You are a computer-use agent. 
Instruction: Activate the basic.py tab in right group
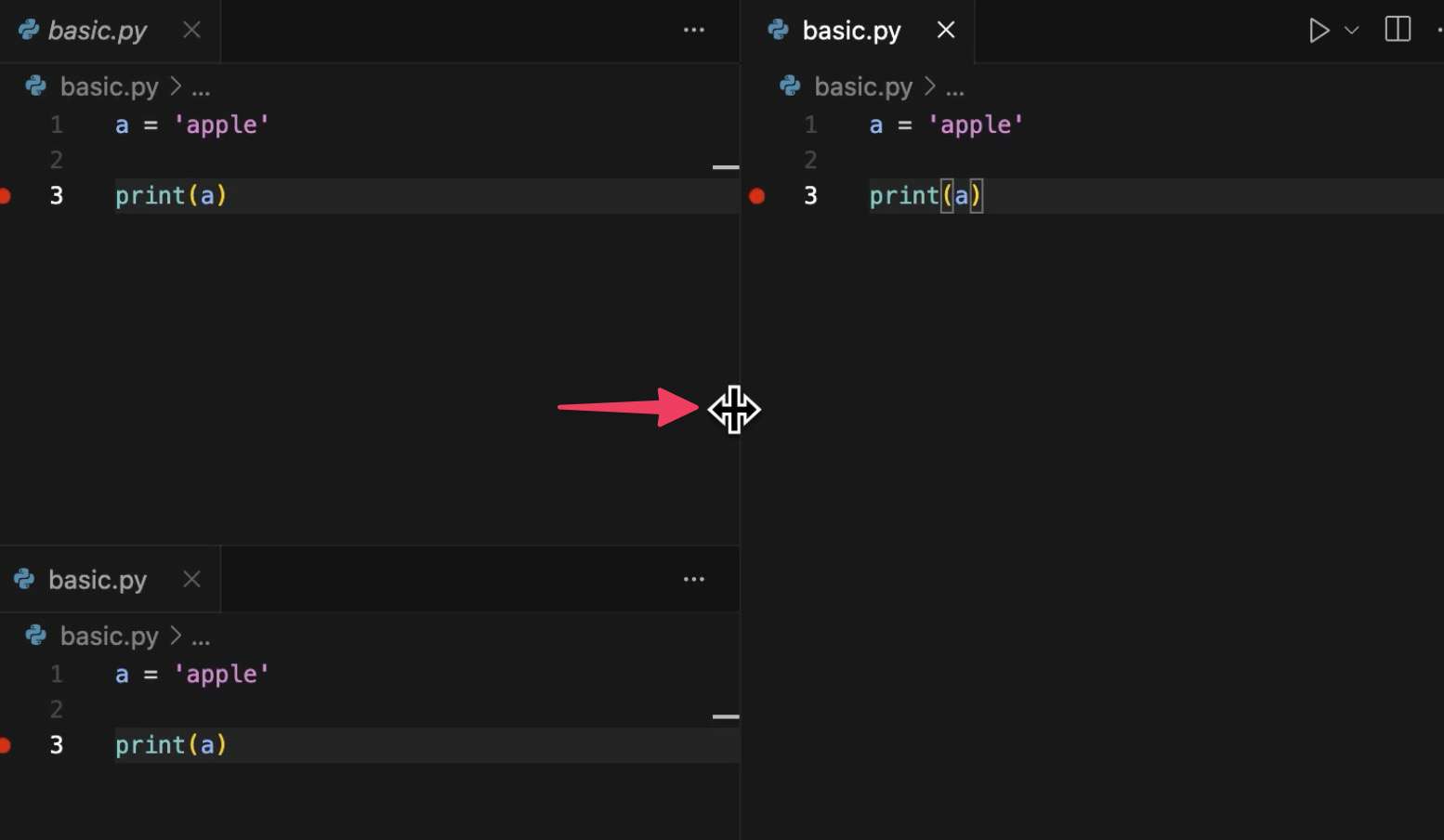[851, 31]
